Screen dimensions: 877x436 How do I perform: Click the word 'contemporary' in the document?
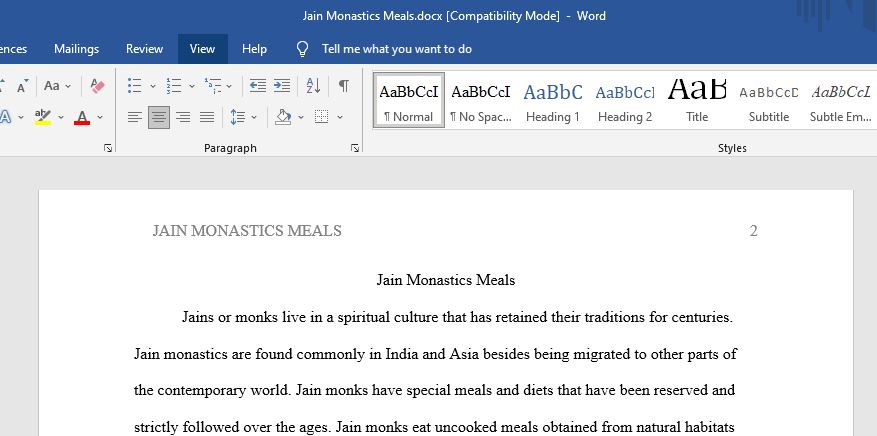coord(201,390)
